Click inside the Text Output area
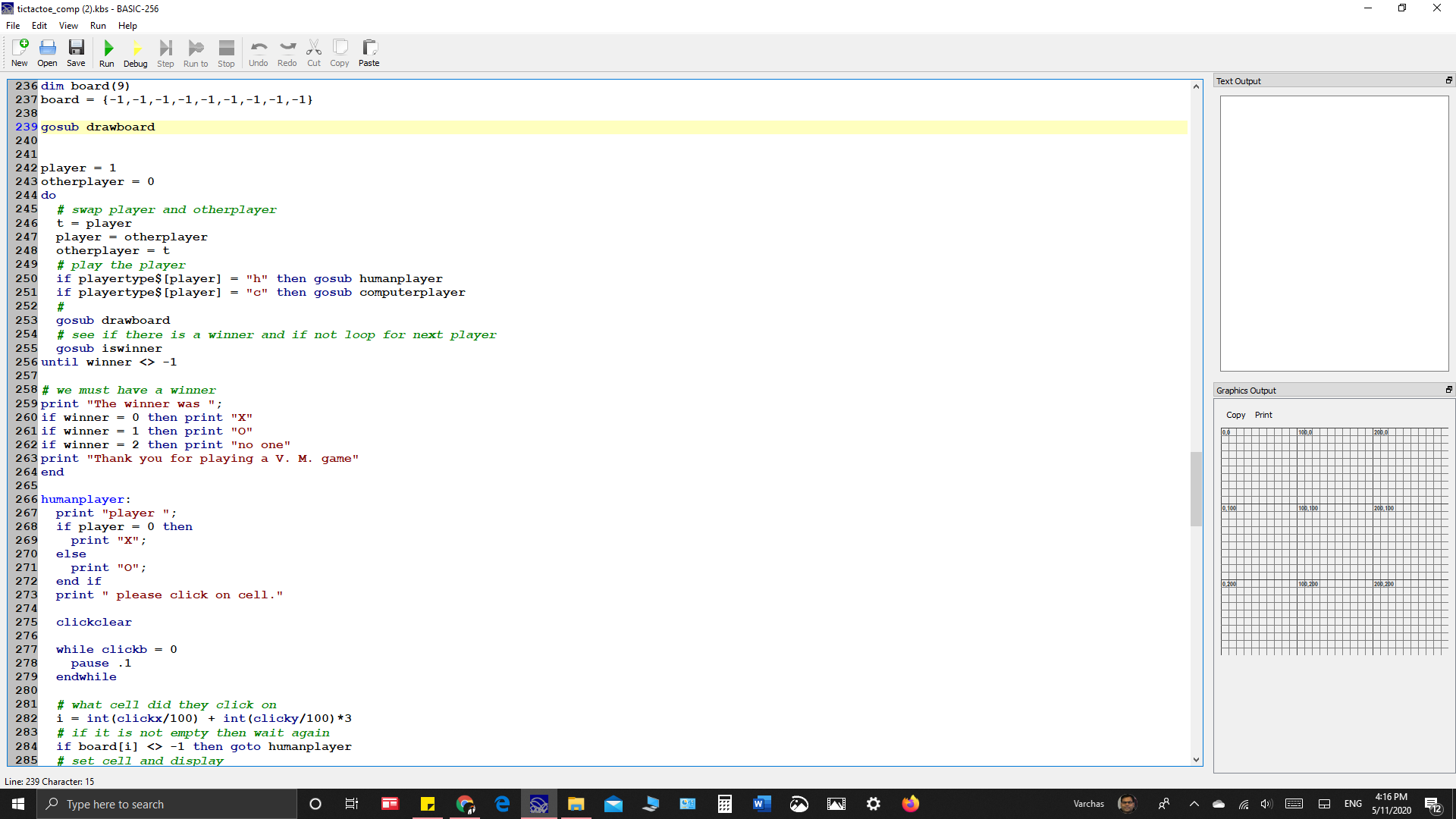 coord(1334,233)
